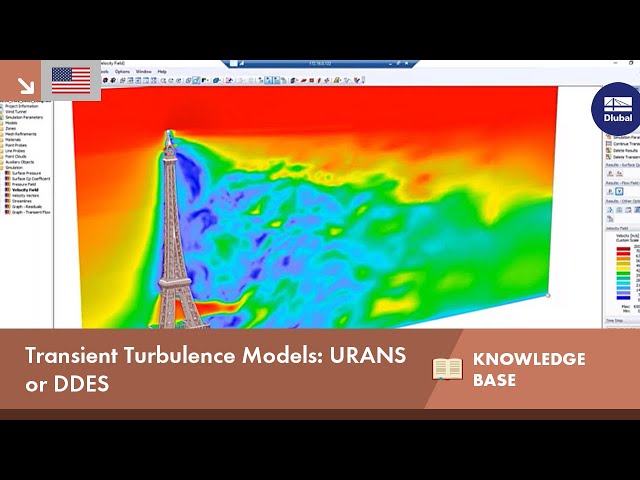Open the Auxiliary Objects folder

tap(20, 162)
